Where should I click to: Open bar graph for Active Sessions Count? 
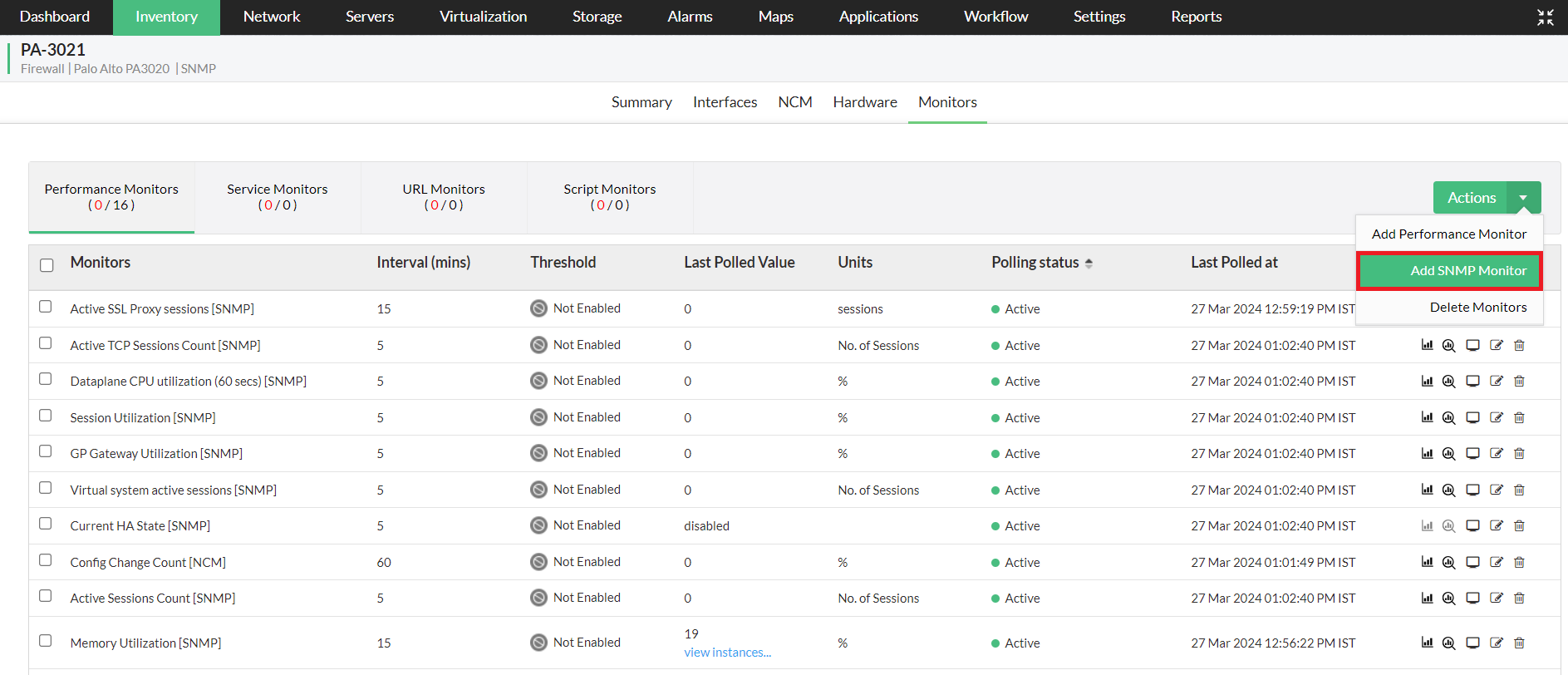coord(1427,598)
